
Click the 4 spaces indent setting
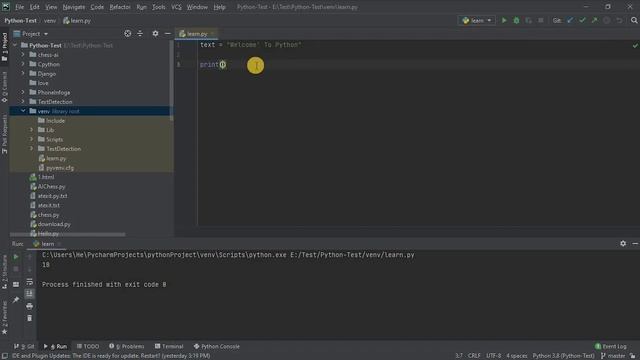(x=517, y=356)
